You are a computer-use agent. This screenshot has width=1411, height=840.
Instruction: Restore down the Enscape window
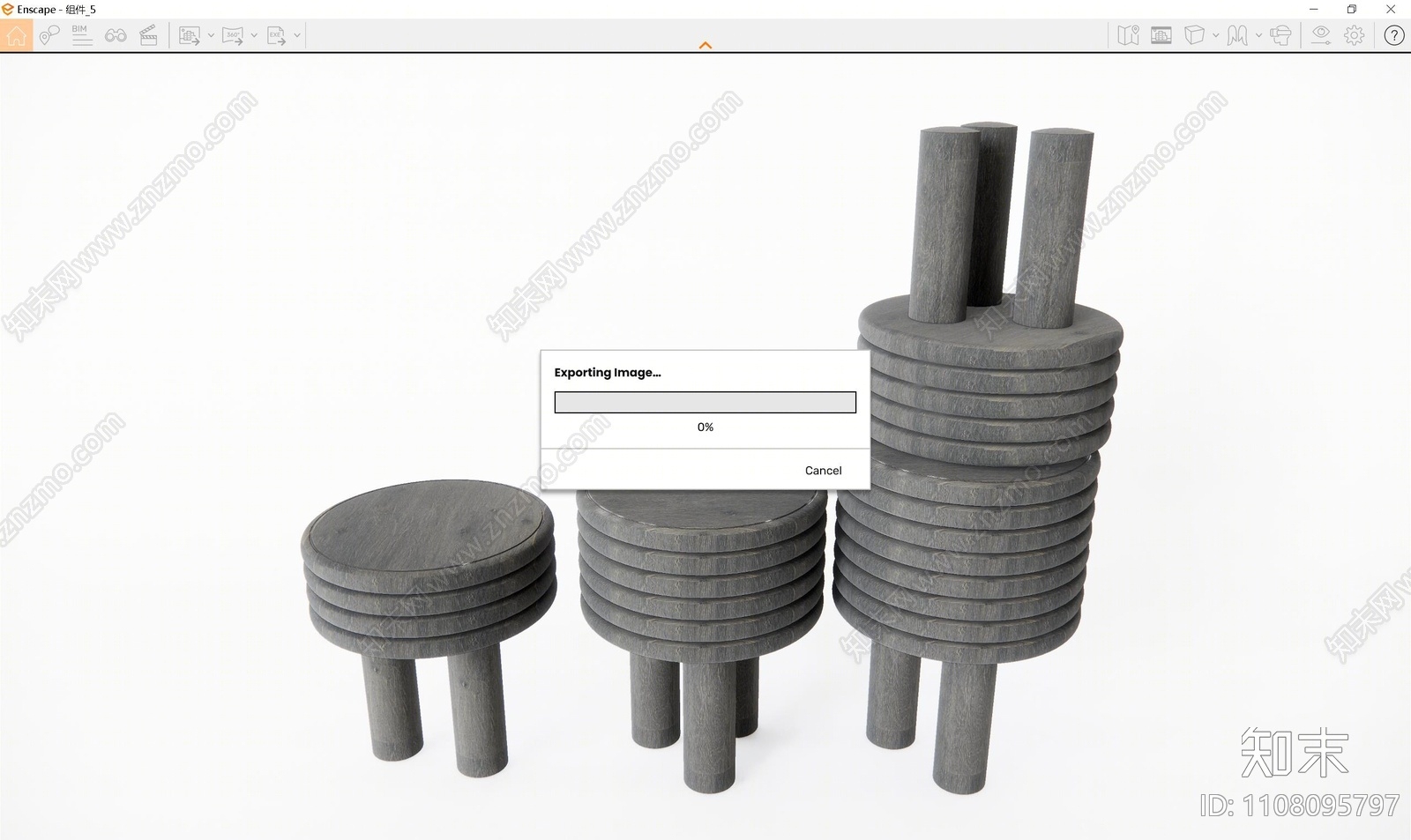click(1352, 10)
